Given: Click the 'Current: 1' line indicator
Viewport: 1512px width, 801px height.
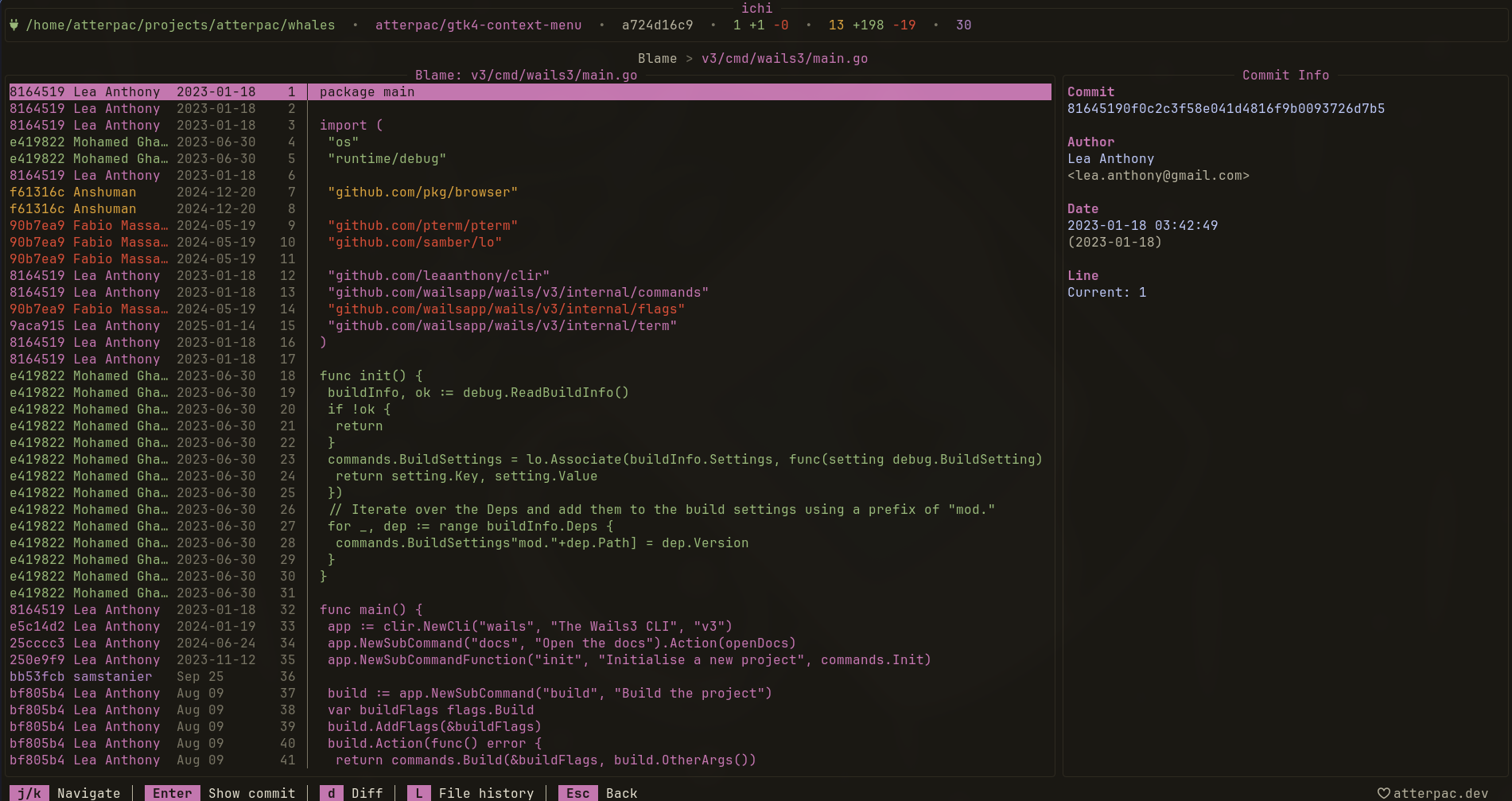Looking at the screenshot, I should pos(1106,292).
